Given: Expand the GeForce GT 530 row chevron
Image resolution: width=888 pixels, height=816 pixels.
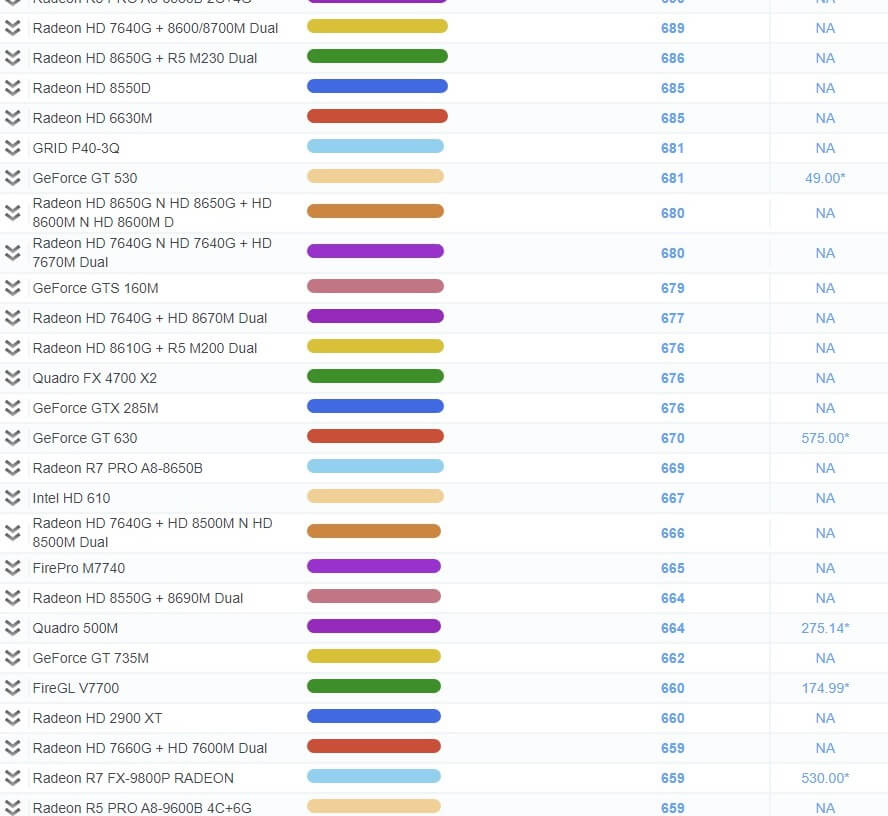Looking at the screenshot, I should pyautogui.click(x=12, y=178).
